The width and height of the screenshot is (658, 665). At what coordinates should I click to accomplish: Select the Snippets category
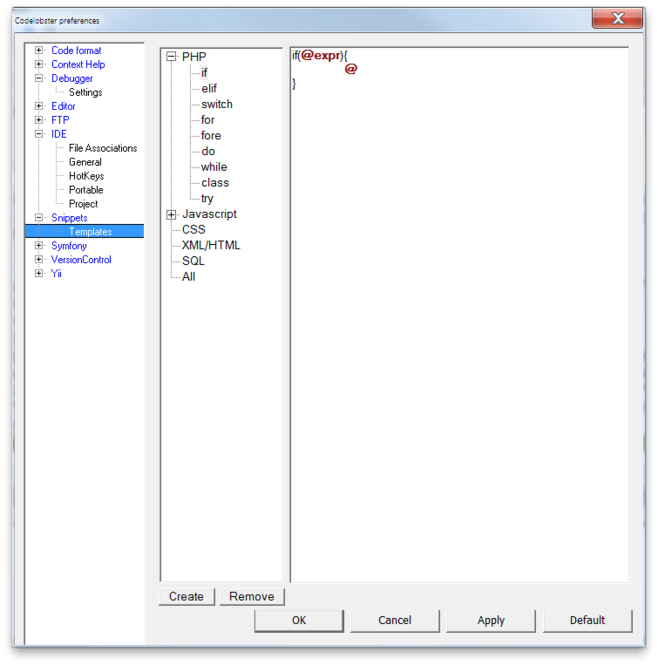pos(69,218)
